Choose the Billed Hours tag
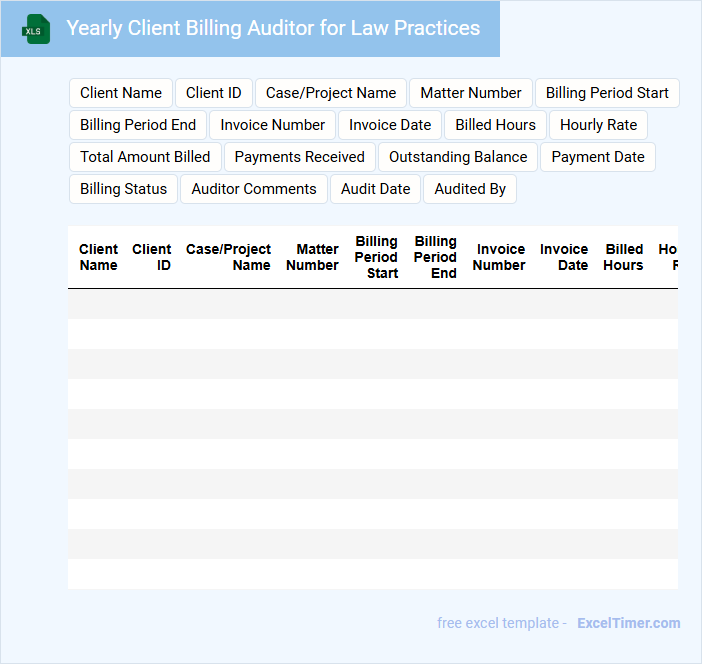 (495, 125)
